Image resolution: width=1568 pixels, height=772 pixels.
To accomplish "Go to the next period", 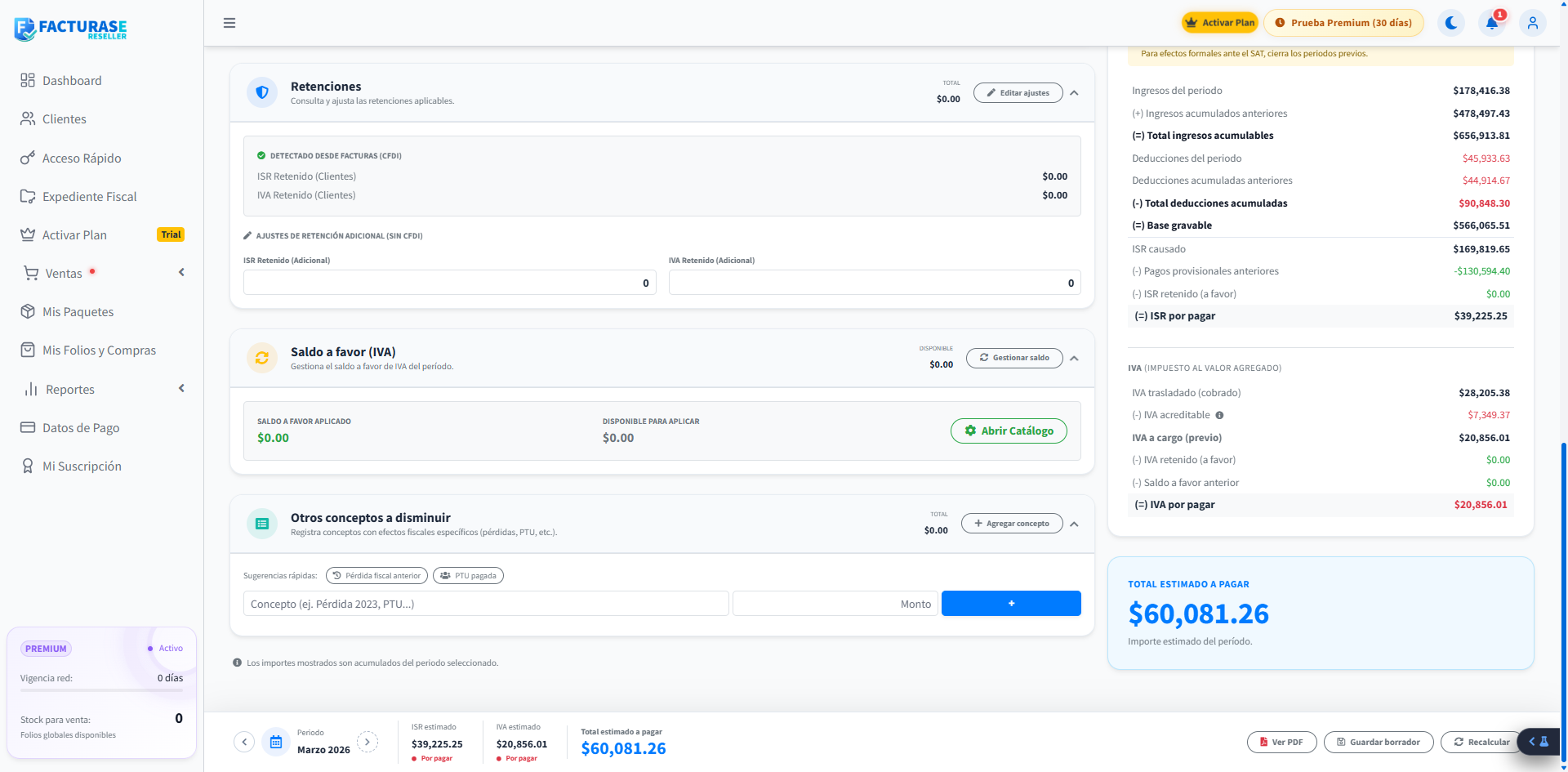I will [x=367, y=742].
